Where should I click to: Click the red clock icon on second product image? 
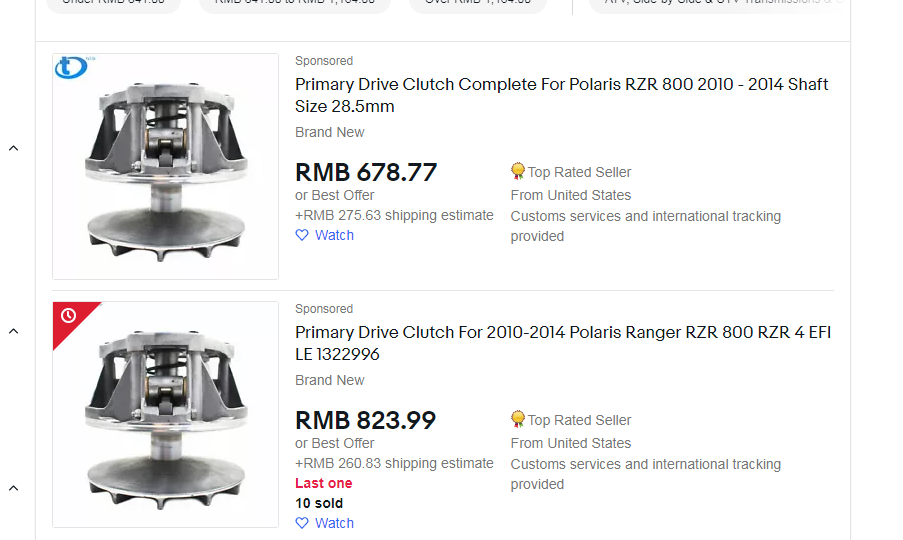(x=68, y=316)
